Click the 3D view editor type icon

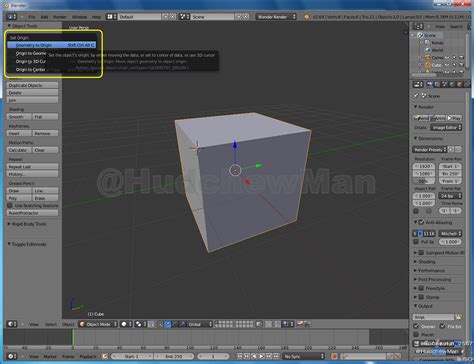pyautogui.click(x=12, y=324)
